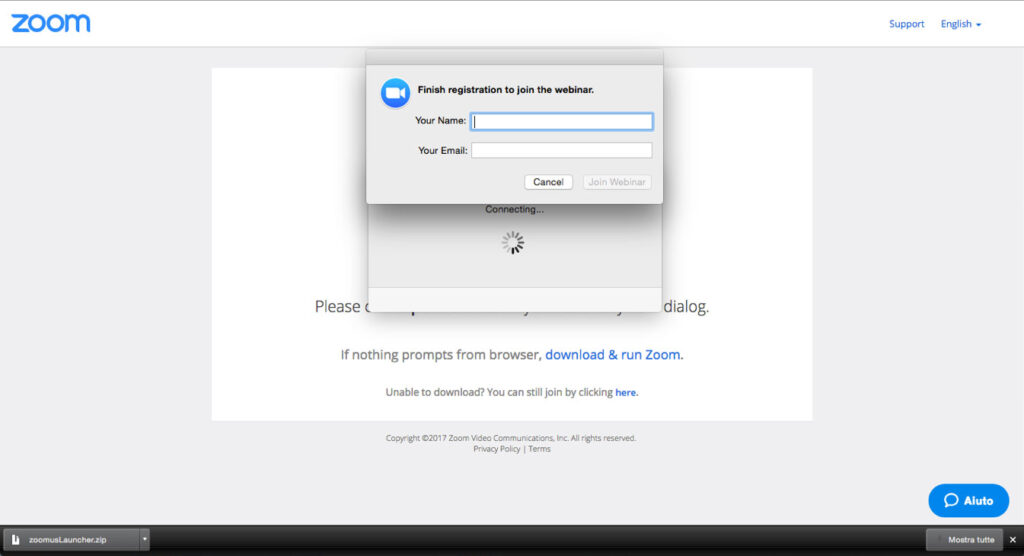The height and width of the screenshot is (556, 1024).
Task: Click the loading spinner below Connecting
Action: [x=513, y=243]
